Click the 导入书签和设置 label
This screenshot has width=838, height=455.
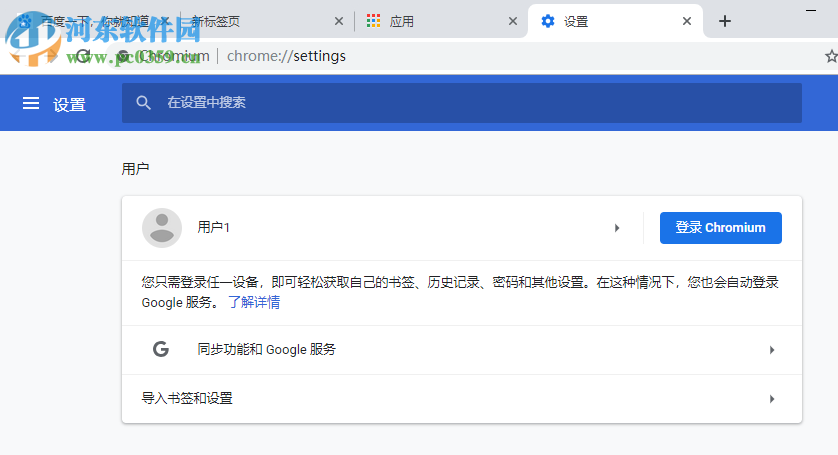click(x=187, y=398)
